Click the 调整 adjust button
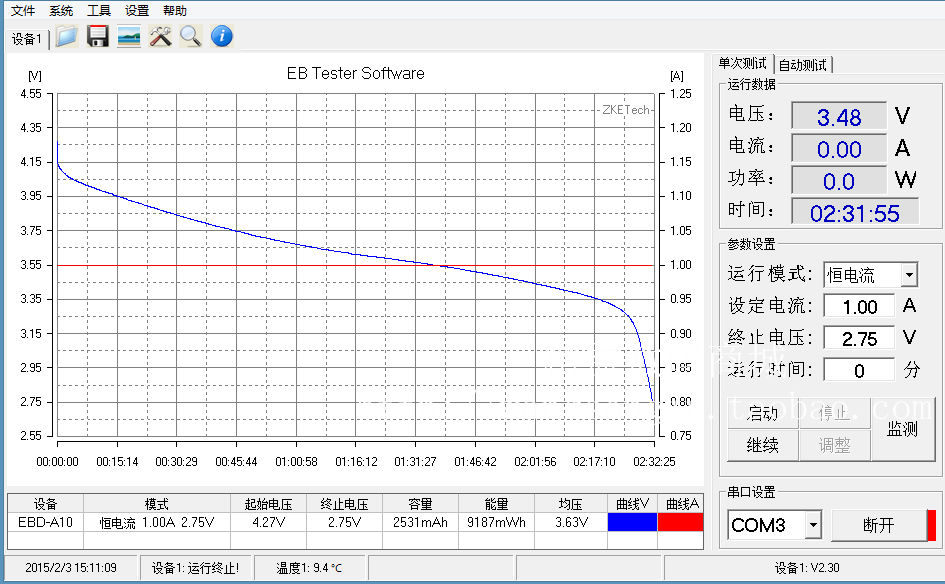Image resolution: width=945 pixels, height=584 pixels. tap(834, 445)
